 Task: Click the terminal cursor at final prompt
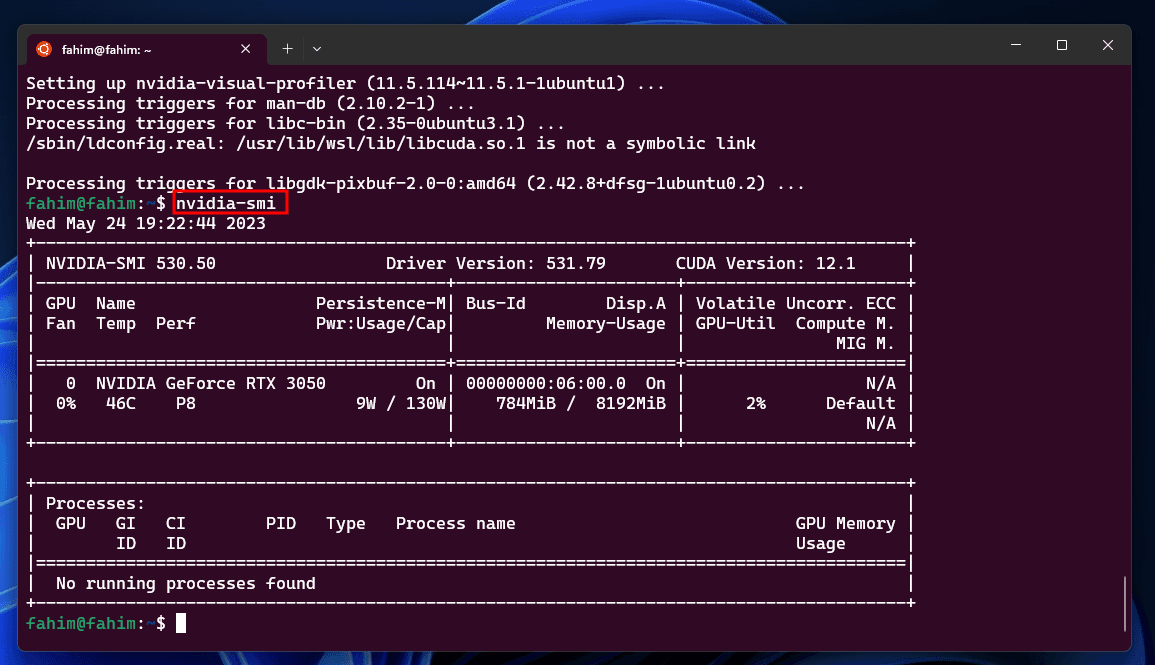tap(180, 623)
